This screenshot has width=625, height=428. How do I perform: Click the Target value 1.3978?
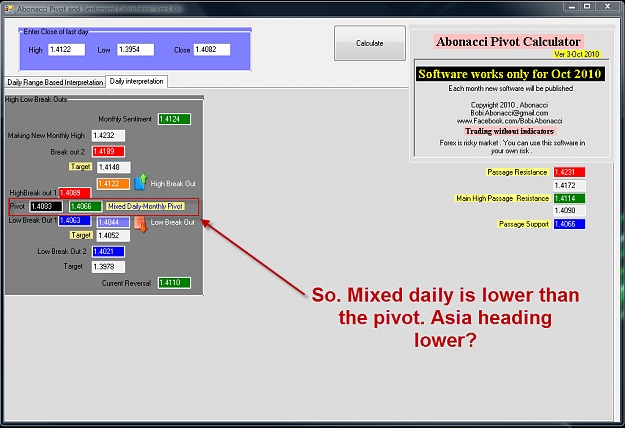108,267
